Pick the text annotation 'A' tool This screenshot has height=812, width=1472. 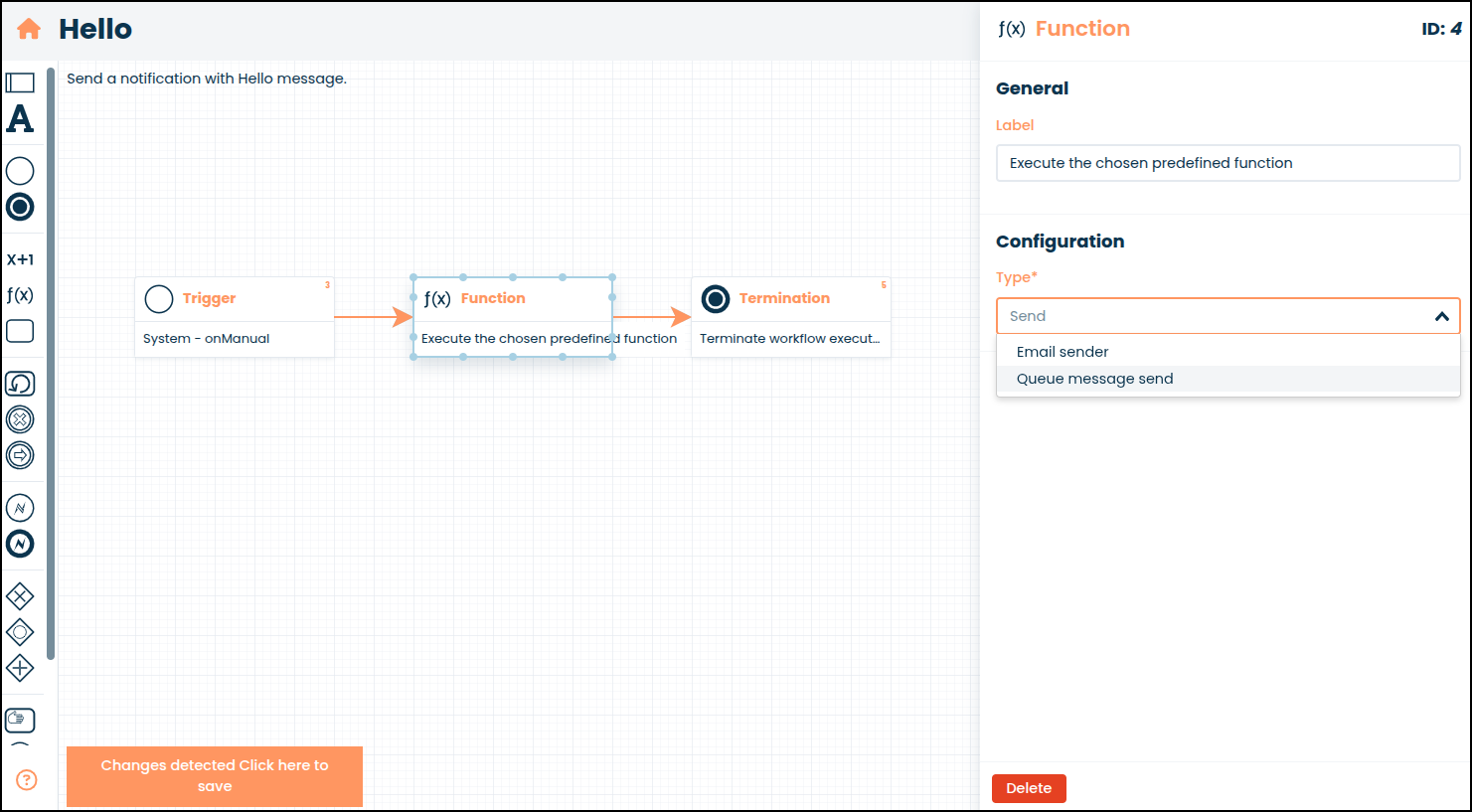[x=20, y=119]
